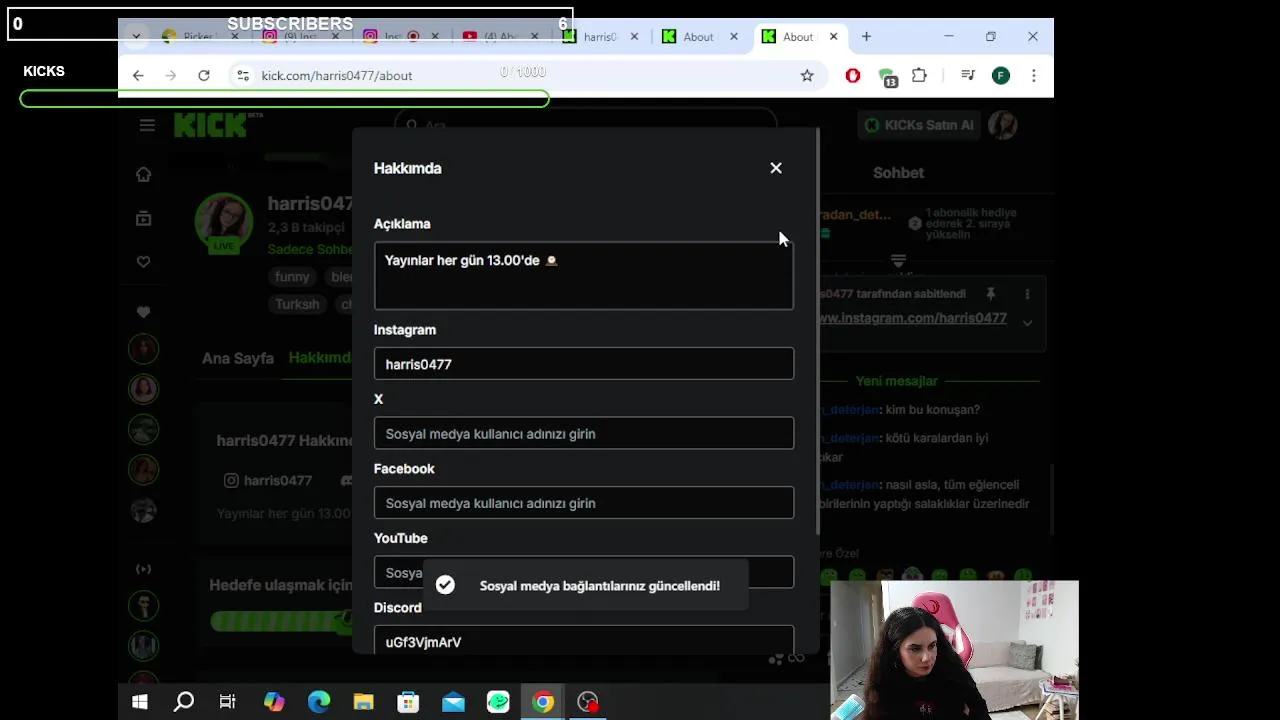
Task: Click the KICK logo
Action: tap(212, 125)
